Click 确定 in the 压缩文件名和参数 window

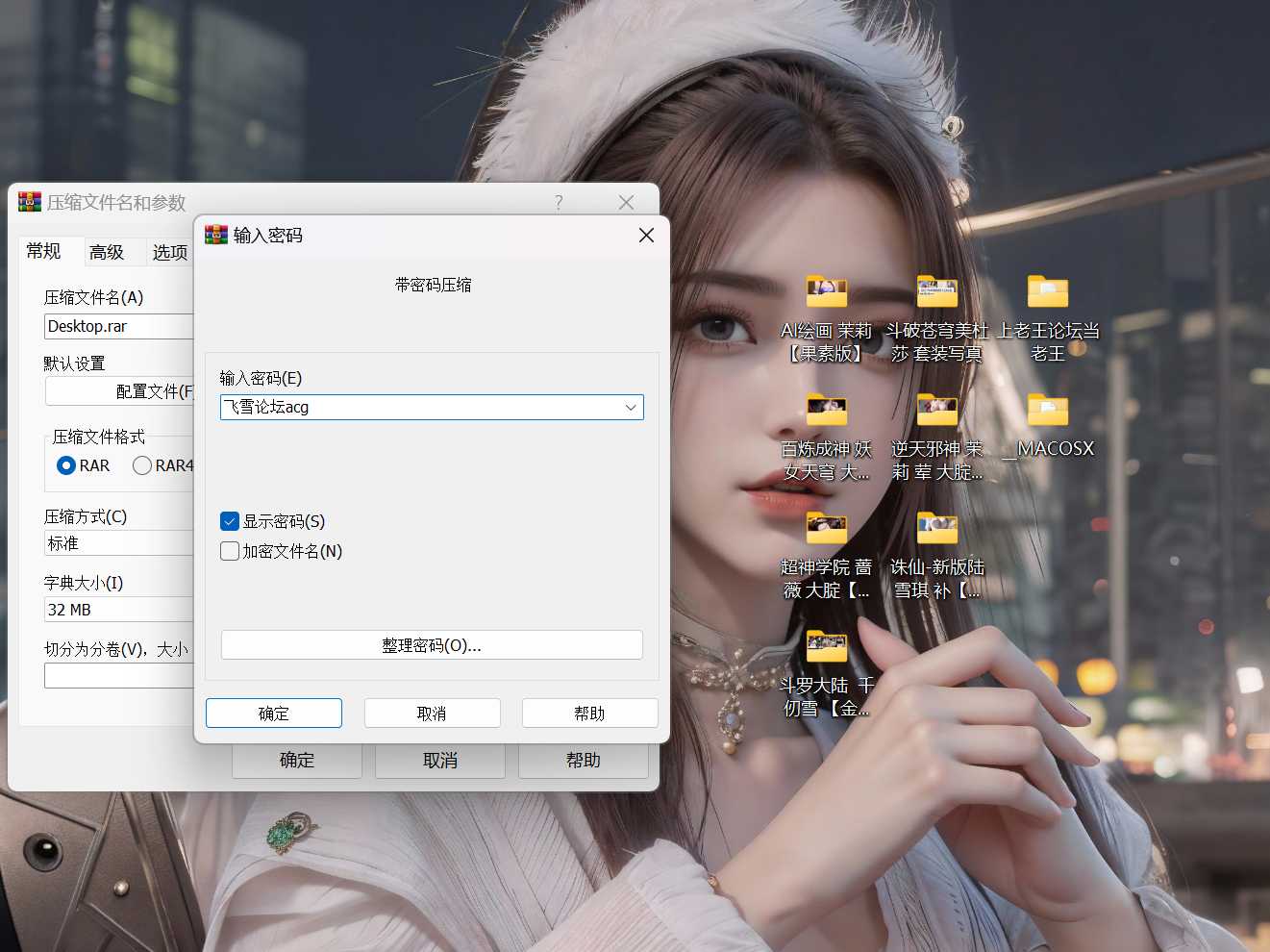pos(297,761)
